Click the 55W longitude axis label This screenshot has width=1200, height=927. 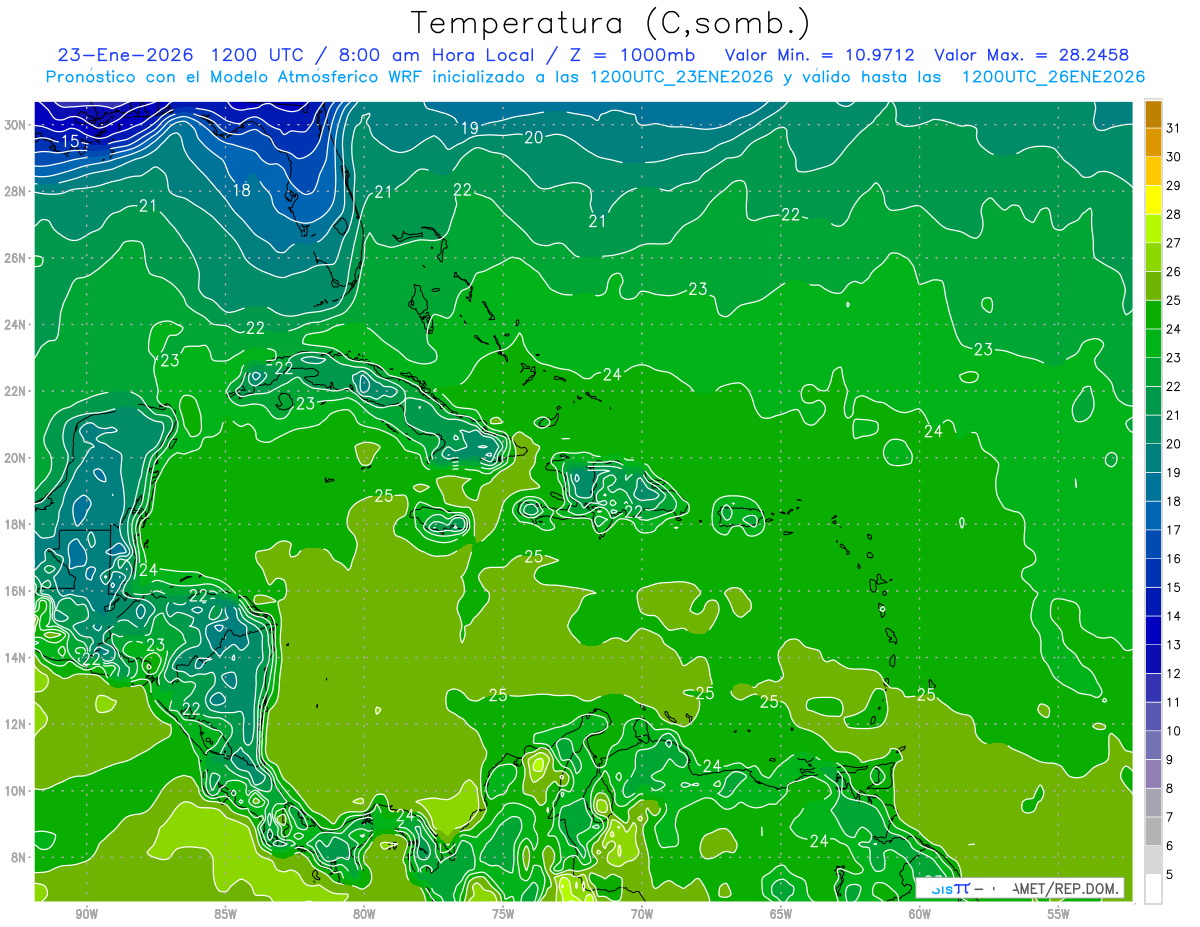coord(1058,915)
